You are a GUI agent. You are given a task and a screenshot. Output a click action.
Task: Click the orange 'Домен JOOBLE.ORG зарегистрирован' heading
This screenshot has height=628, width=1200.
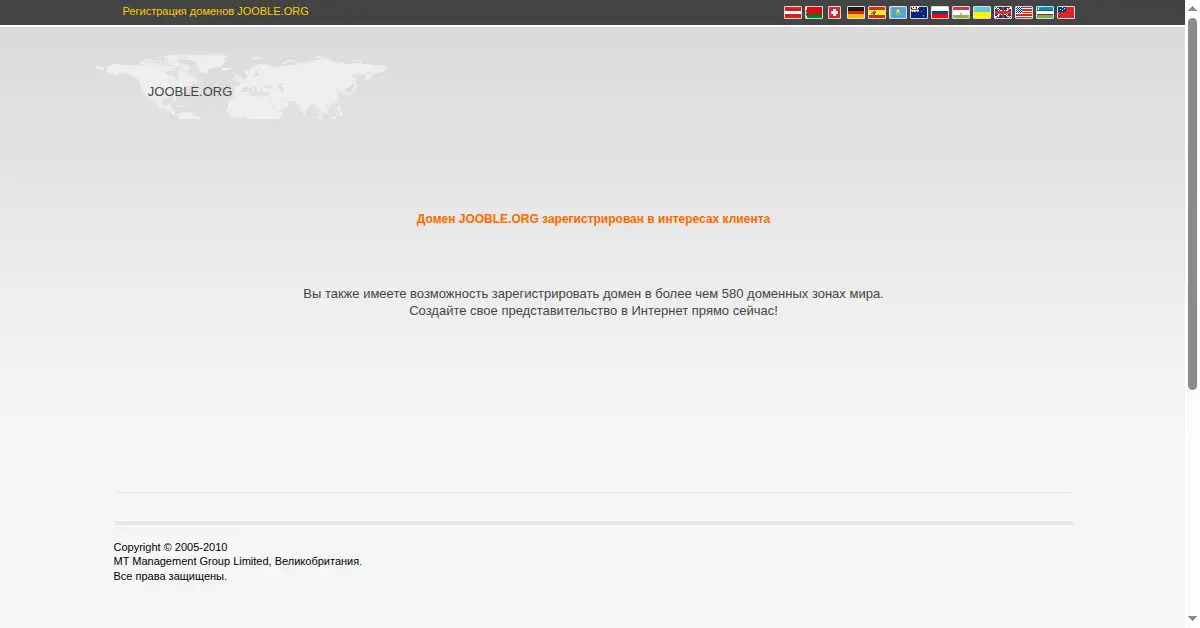[593, 218]
